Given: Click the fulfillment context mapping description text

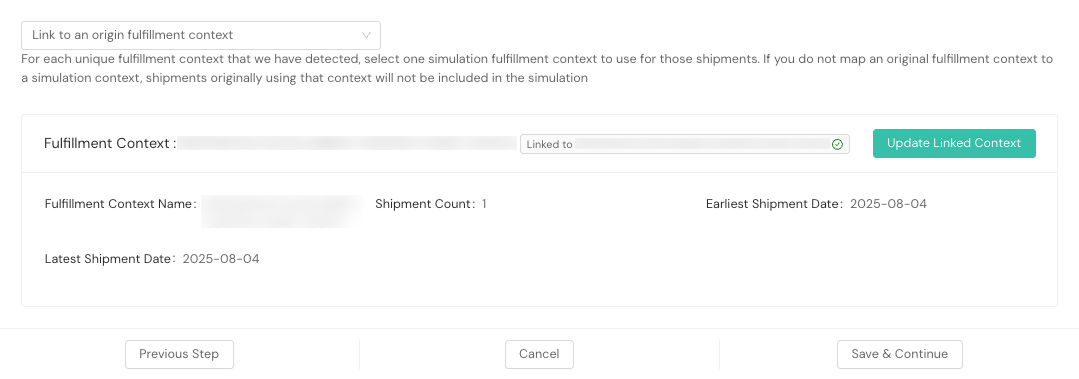Looking at the screenshot, I should (537, 69).
